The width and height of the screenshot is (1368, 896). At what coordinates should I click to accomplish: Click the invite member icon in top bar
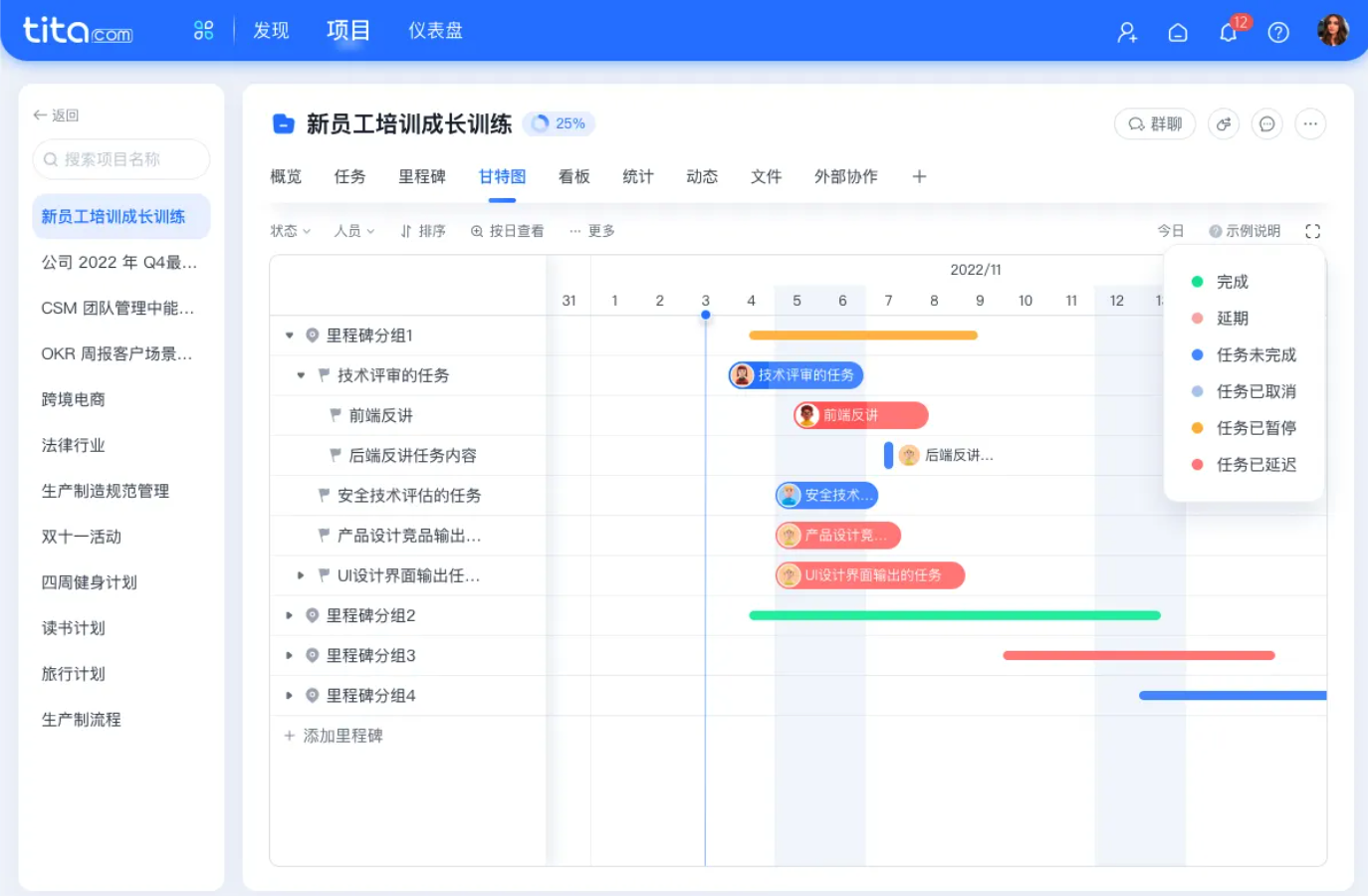click(1126, 32)
